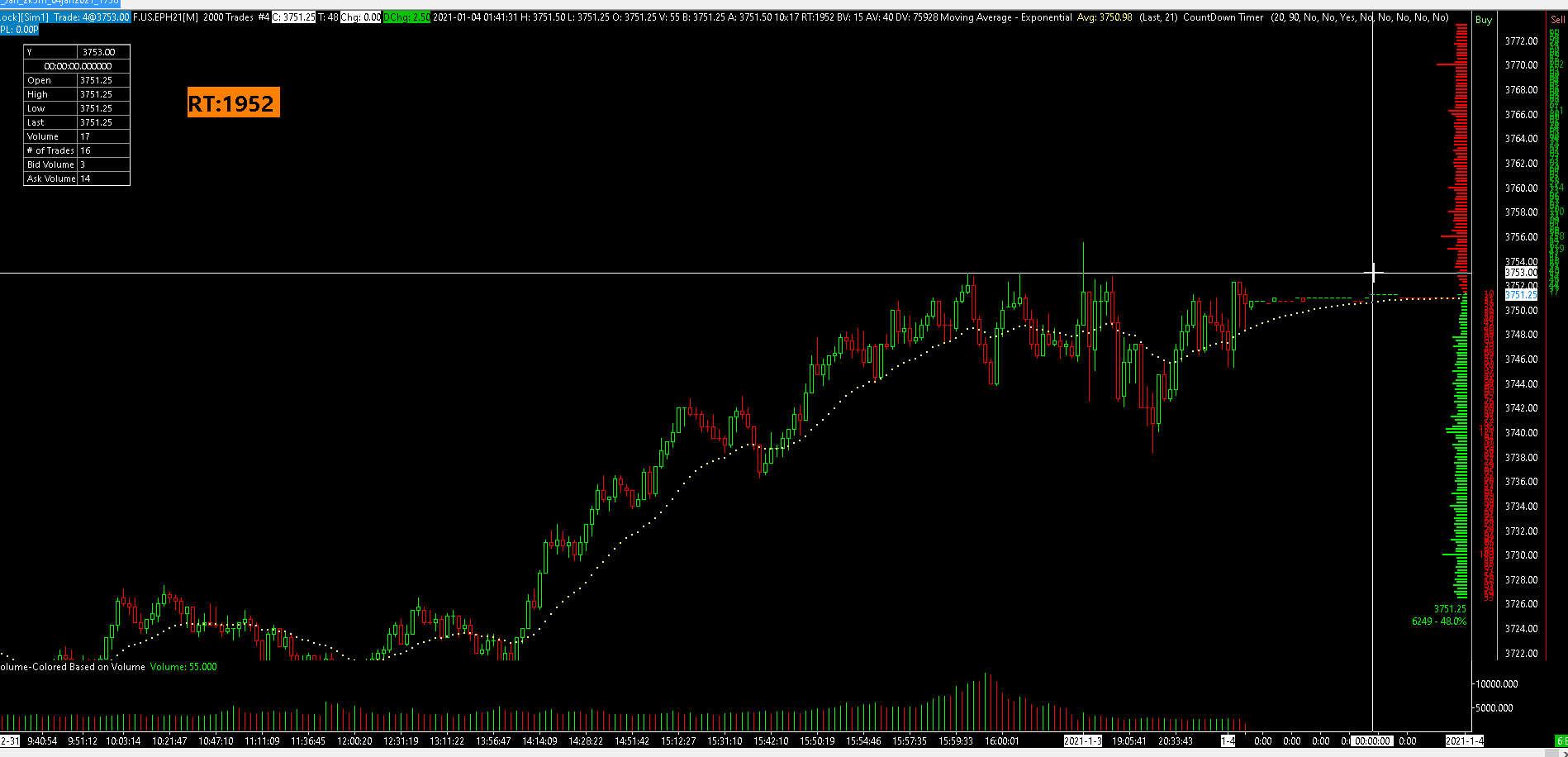Click the Last row in the data box
This screenshot has height=757, width=1568.
pos(77,122)
